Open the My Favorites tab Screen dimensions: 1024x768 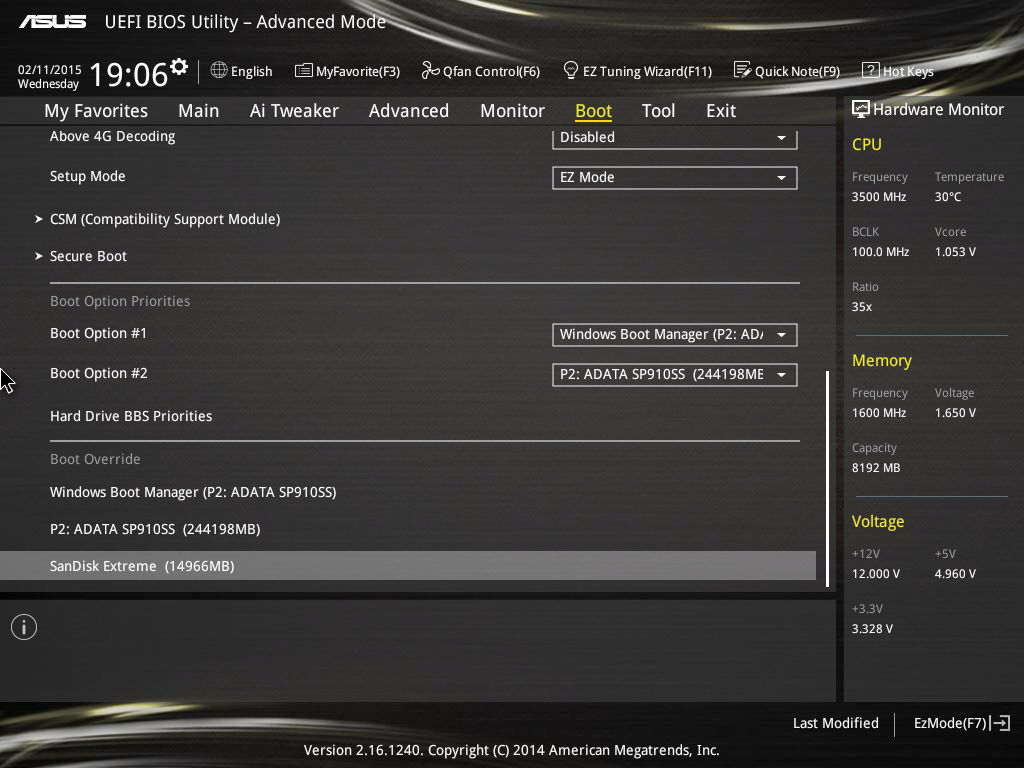[x=96, y=111]
